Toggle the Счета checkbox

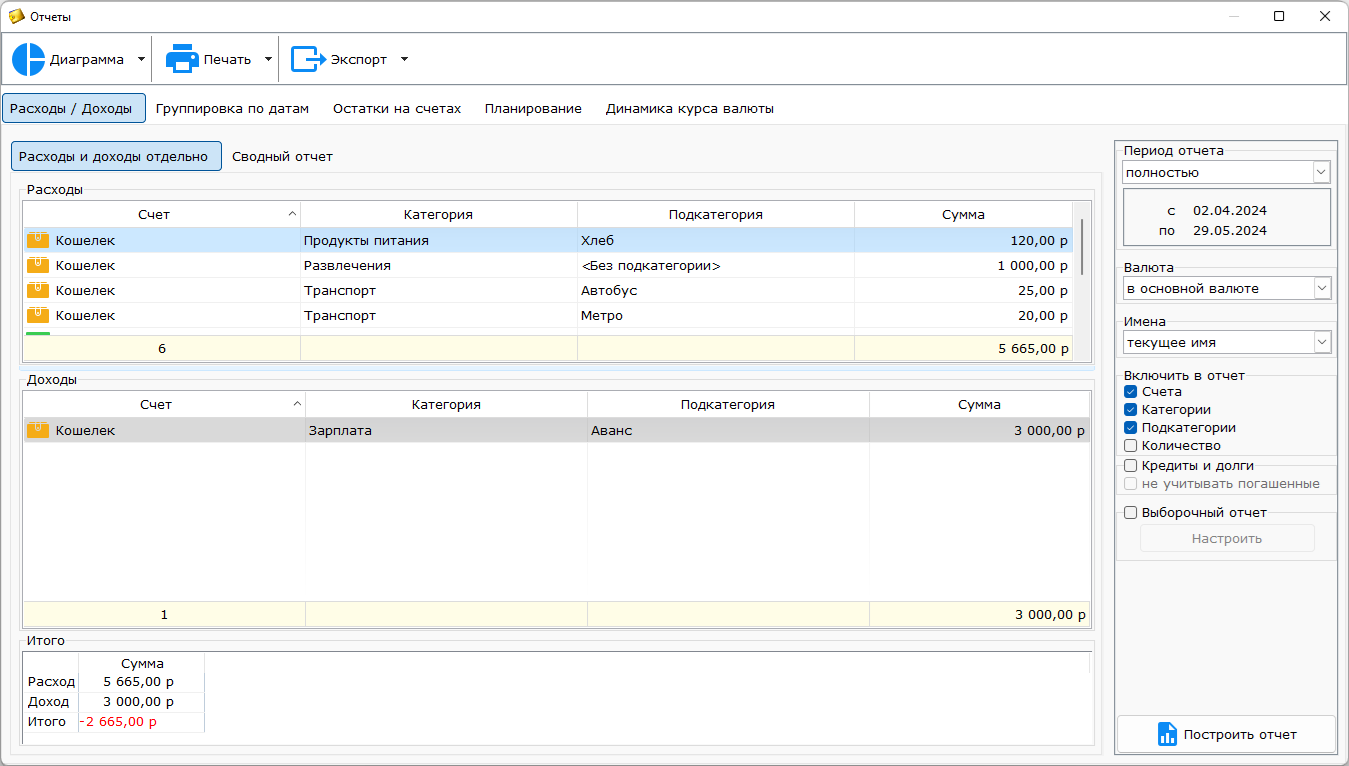1131,392
